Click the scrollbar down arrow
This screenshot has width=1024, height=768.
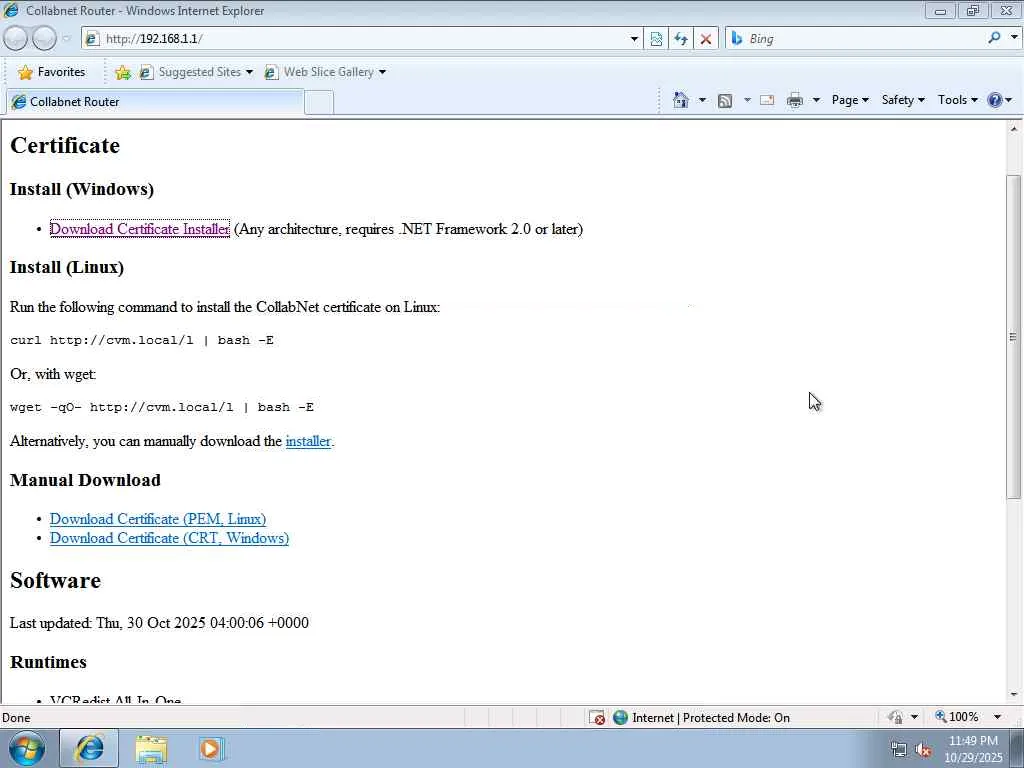pos(1014,695)
